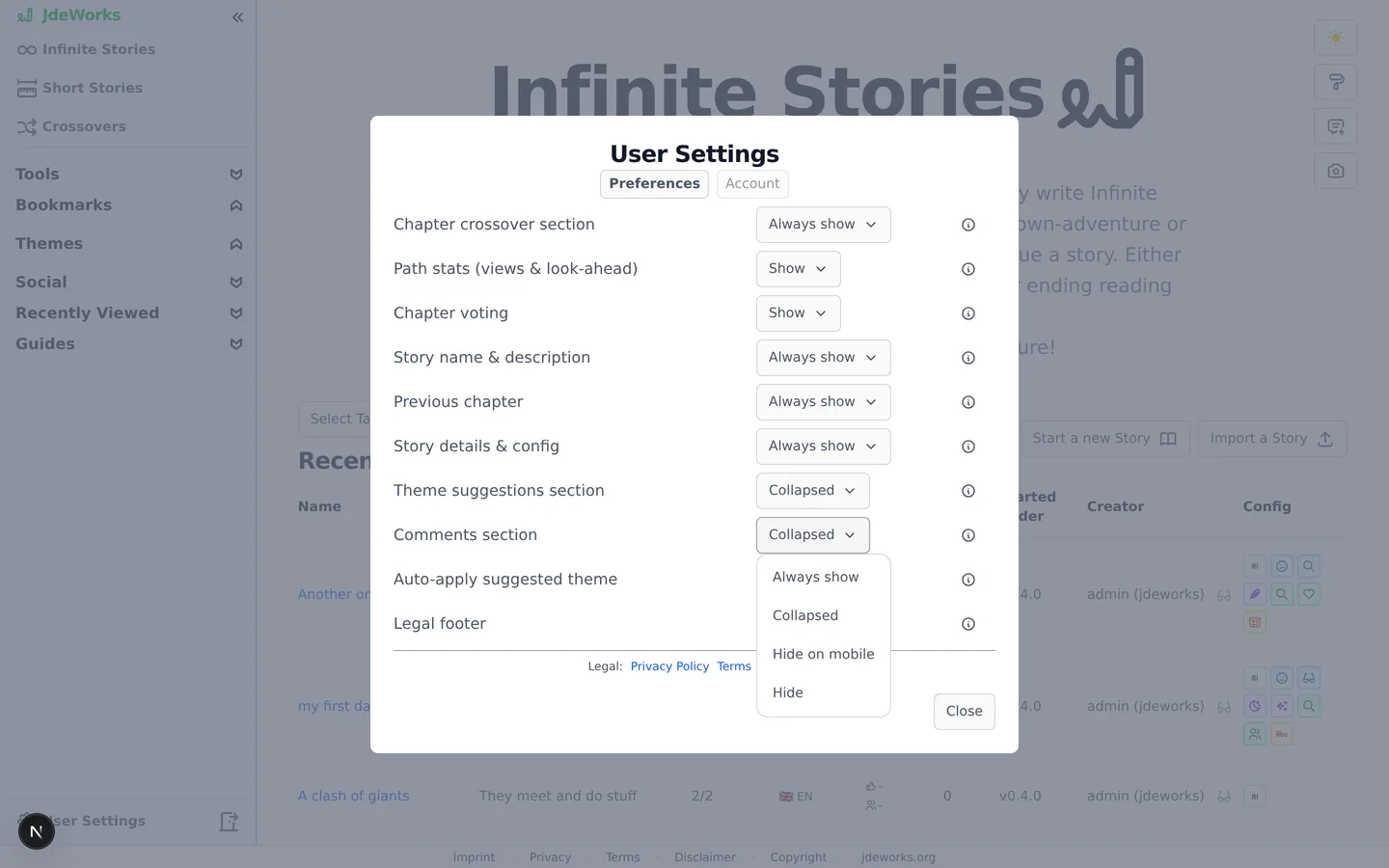Click info icon for Legal footer

tap(967, 624)
